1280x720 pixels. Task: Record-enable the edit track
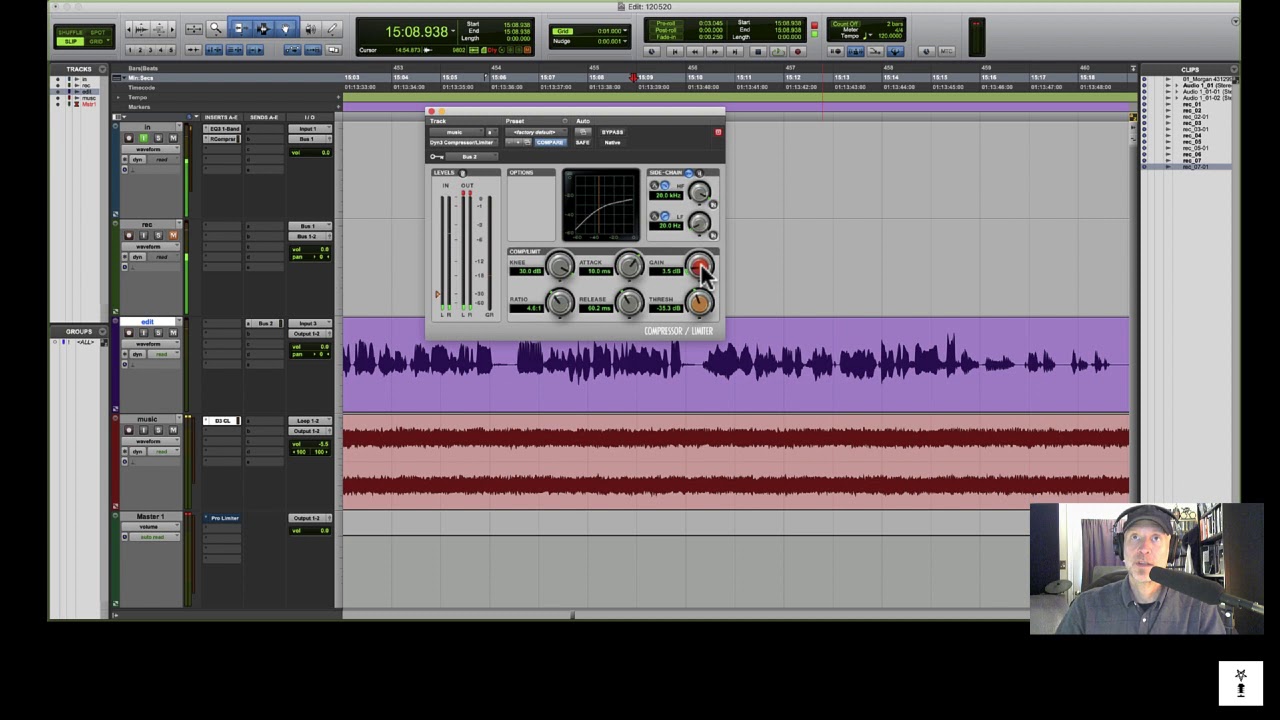(128, 333)
